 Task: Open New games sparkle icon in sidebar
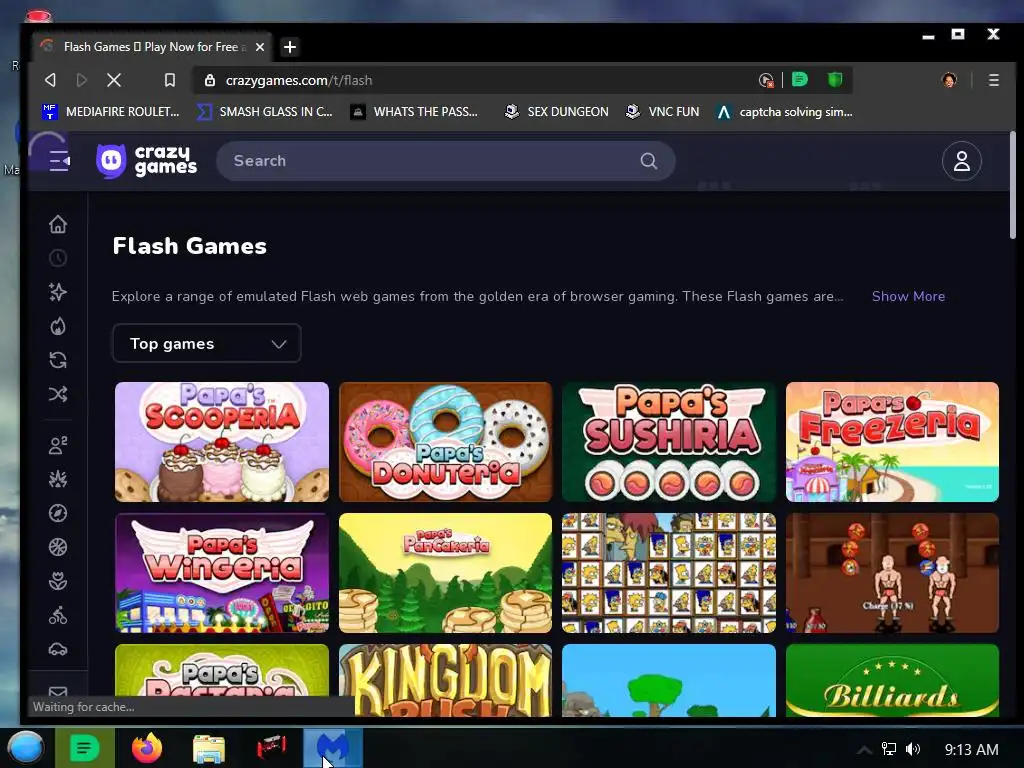coord(57,292)
